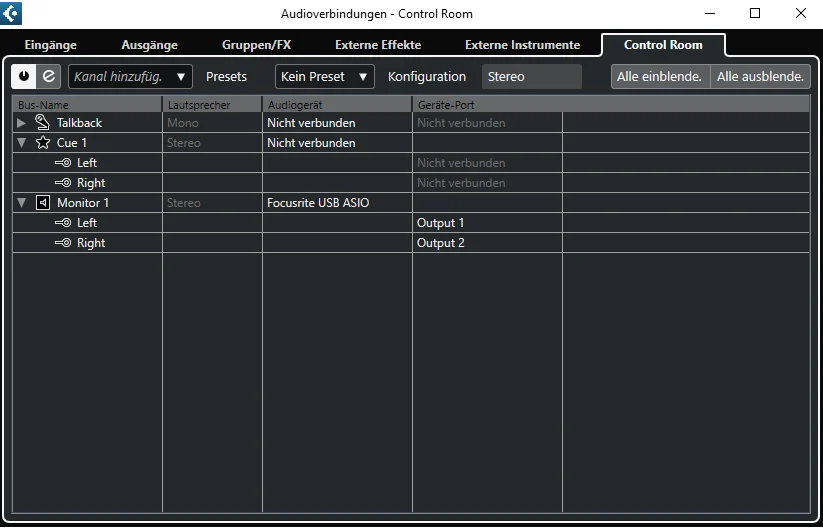823x528 pixels.
Task: Select the 'Monitor 1' bus name
Action: tap(83, 203)
